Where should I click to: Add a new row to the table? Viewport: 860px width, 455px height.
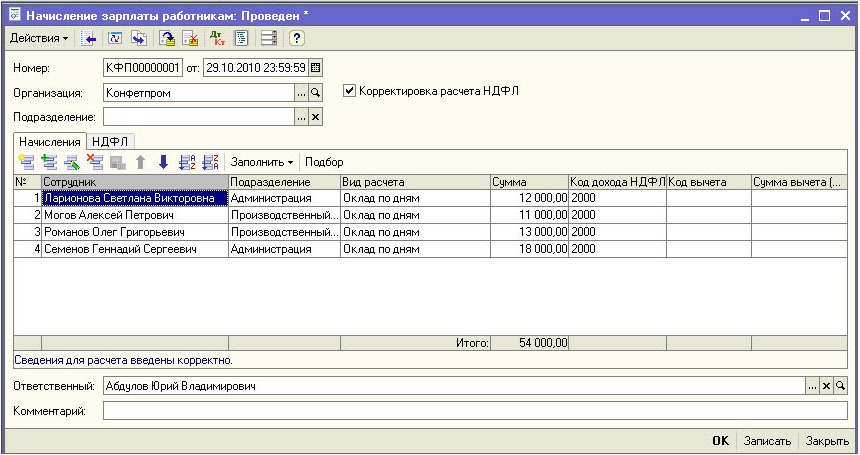(x=26, y=162)
